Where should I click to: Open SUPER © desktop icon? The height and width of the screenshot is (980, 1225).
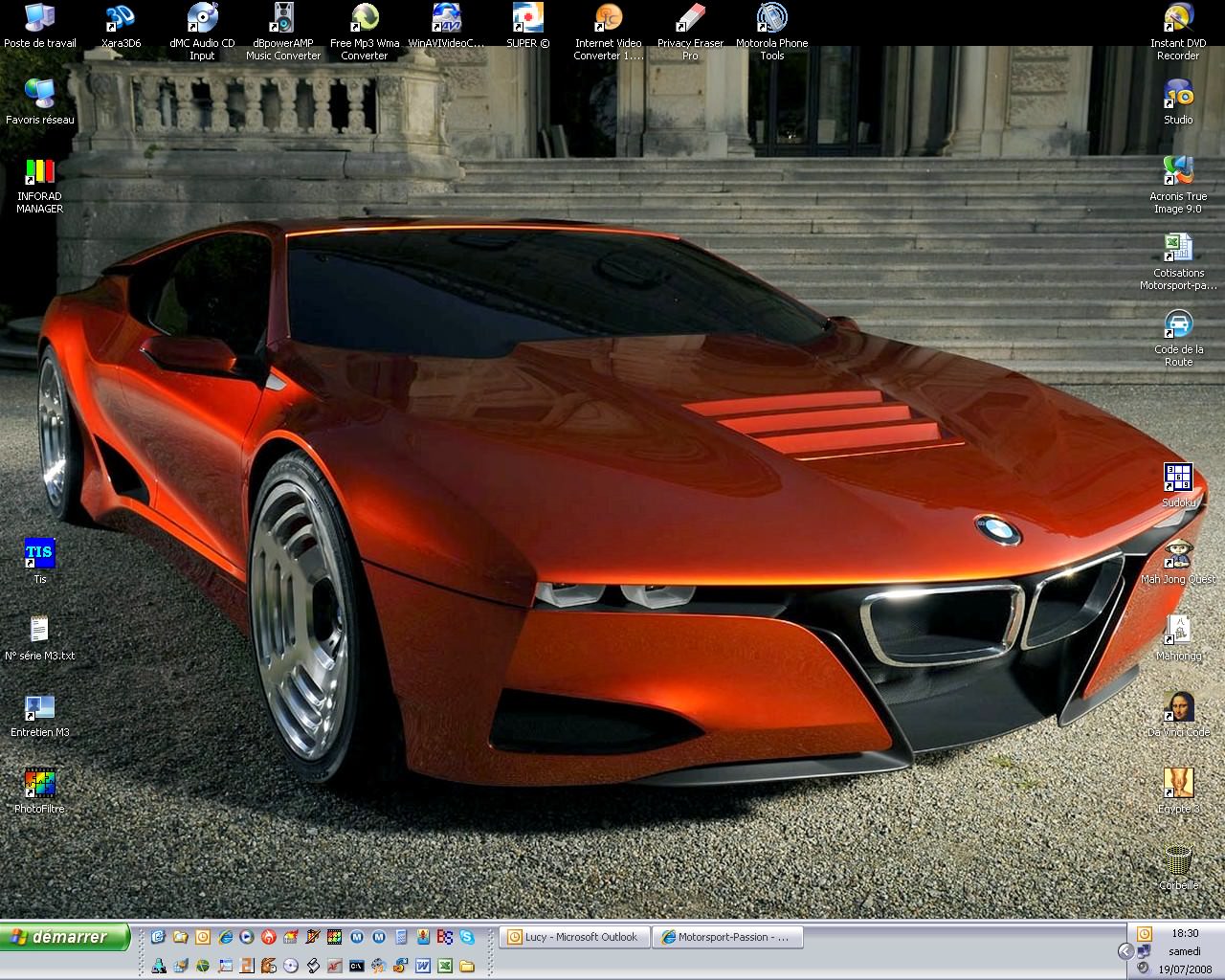(527, 26)
